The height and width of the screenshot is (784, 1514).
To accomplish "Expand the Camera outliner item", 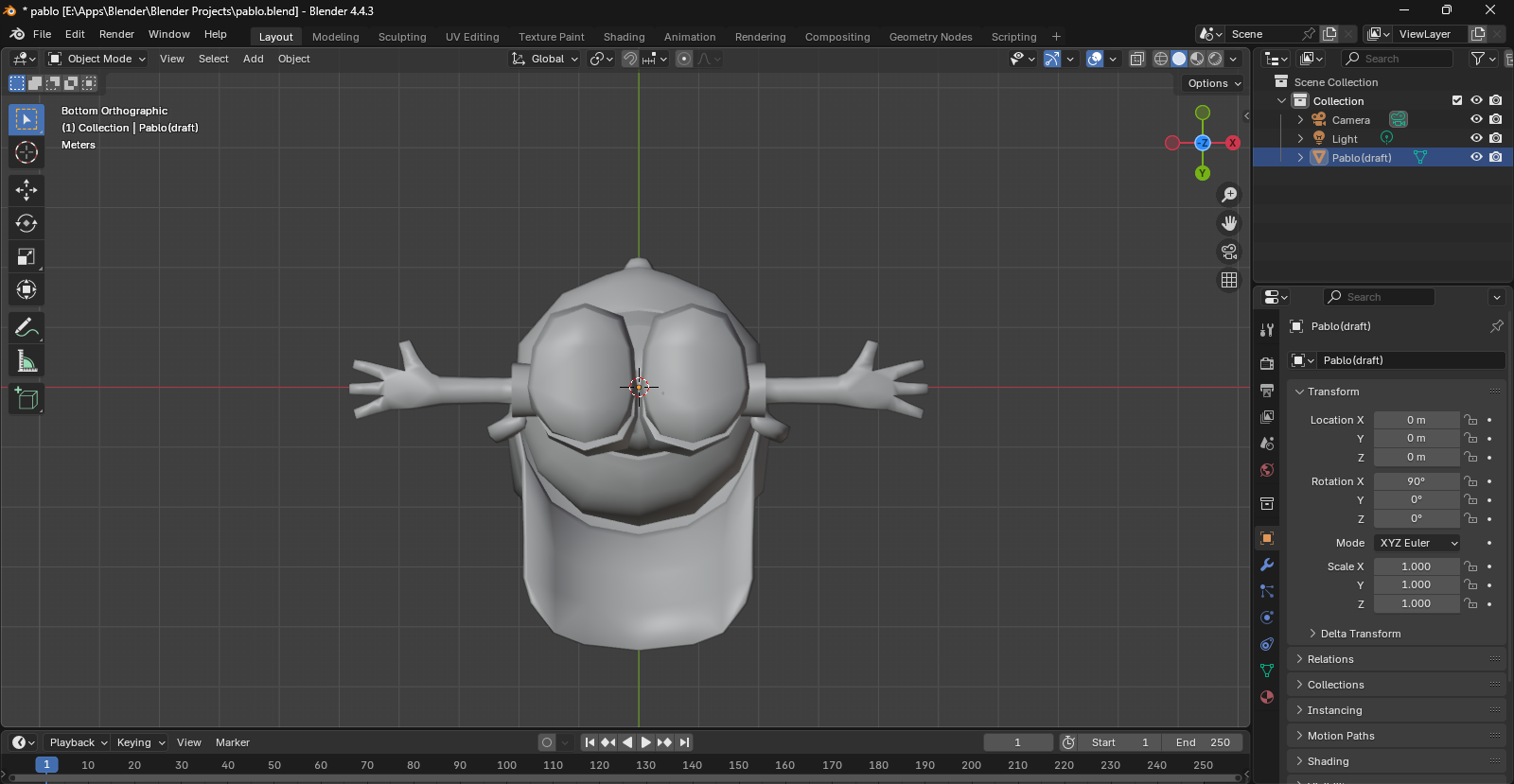I will point(1300,120).
